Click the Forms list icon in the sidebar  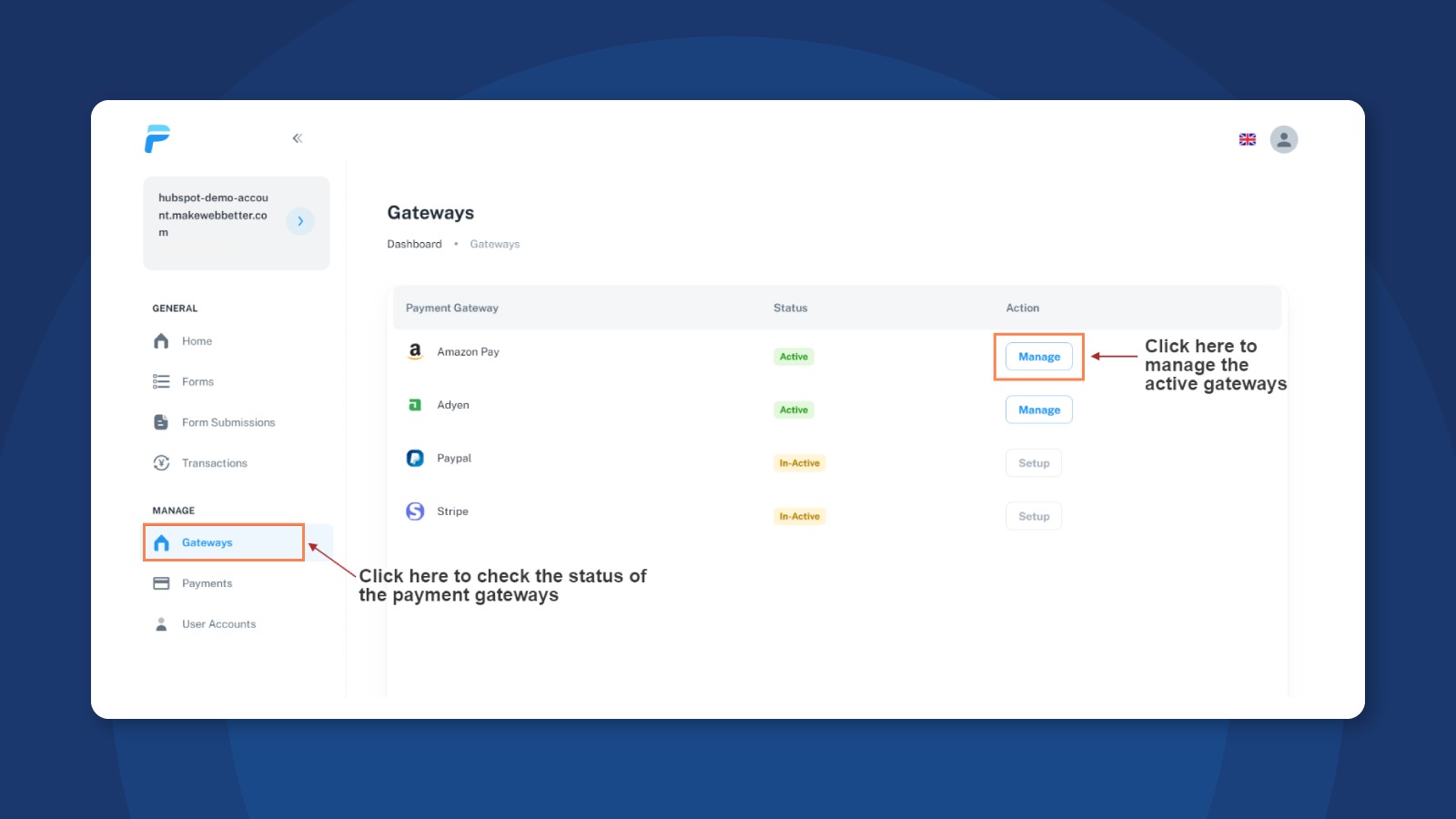click(x=161, y=381)
